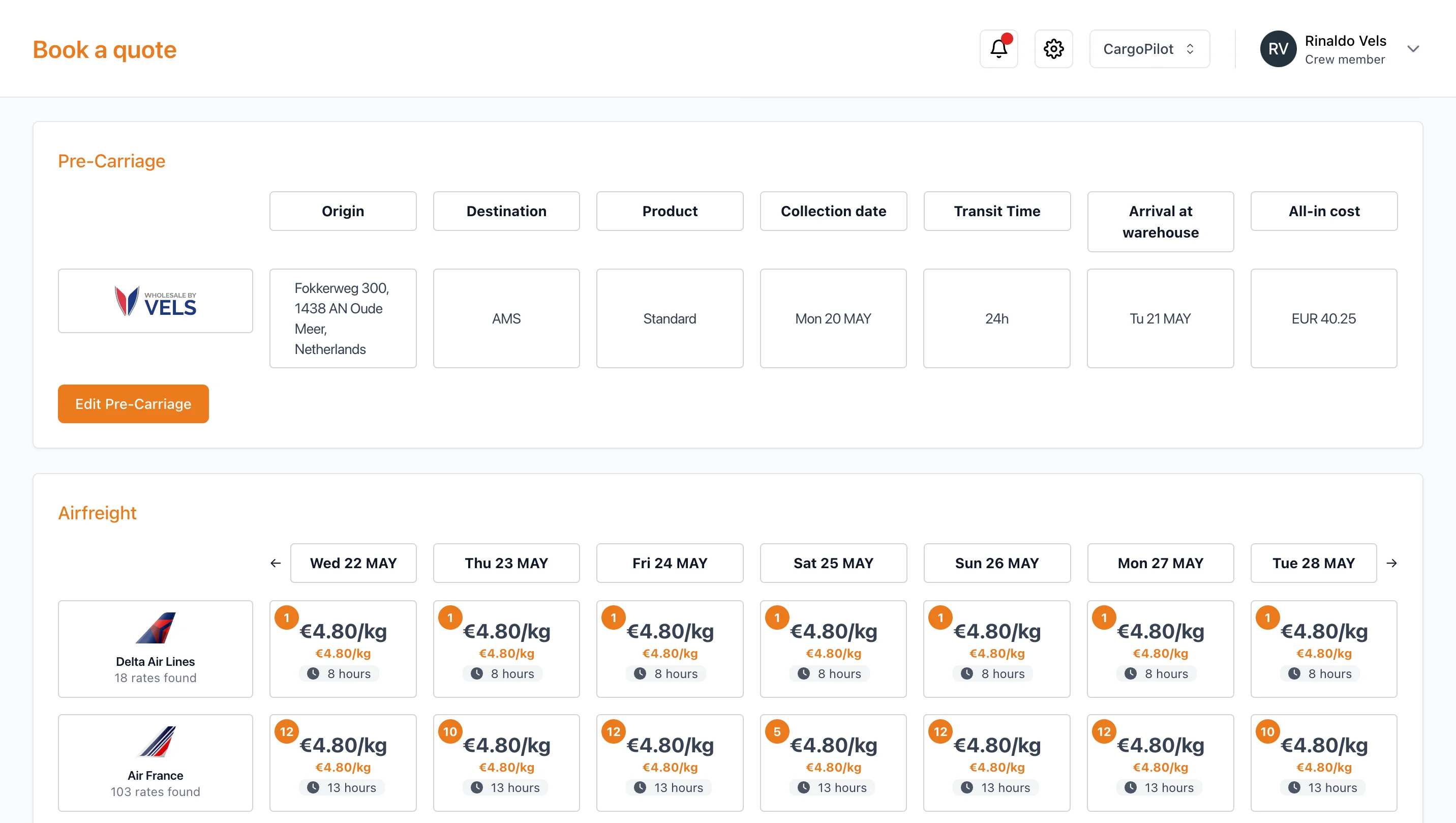Open settings gear icon
Image resolution: width=1456 pixels, height=823 pixels.
(x=1053, y=49)
